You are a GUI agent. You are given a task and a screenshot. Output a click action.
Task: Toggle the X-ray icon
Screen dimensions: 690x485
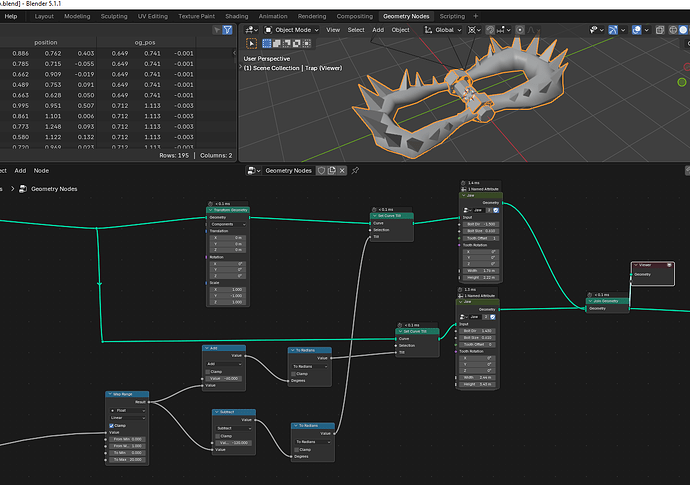click(660, 30)
